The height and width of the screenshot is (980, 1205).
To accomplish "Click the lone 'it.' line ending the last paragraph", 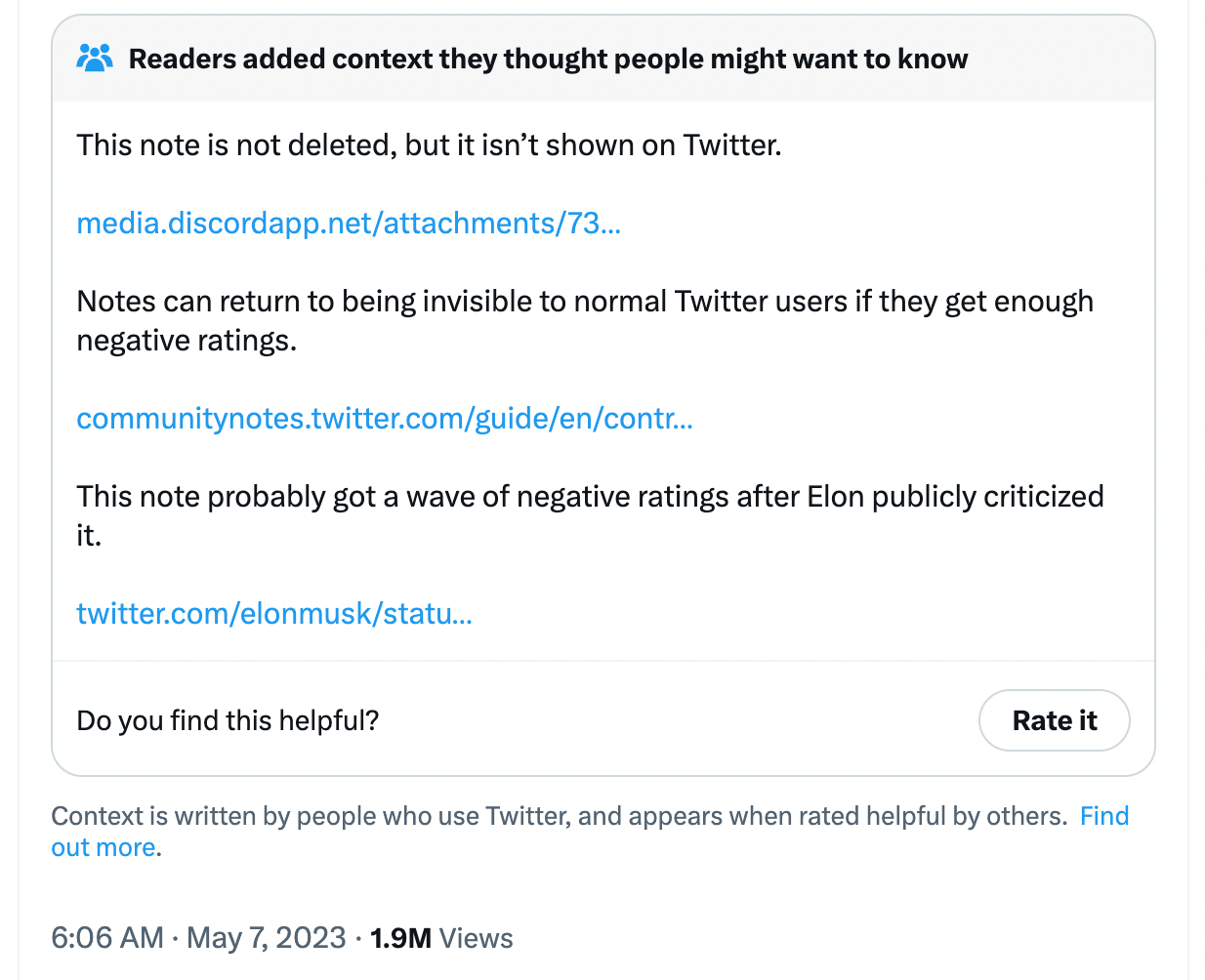I will point(89,536).
